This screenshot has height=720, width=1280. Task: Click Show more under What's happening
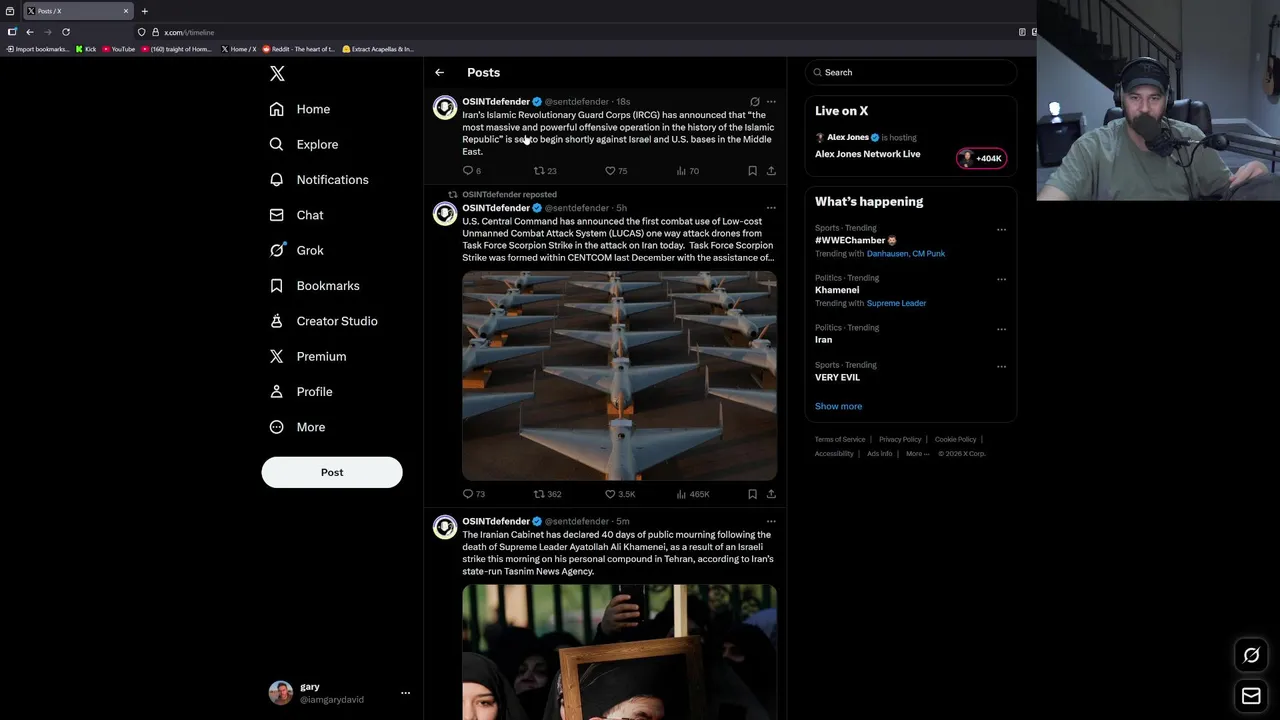point(838,406)
